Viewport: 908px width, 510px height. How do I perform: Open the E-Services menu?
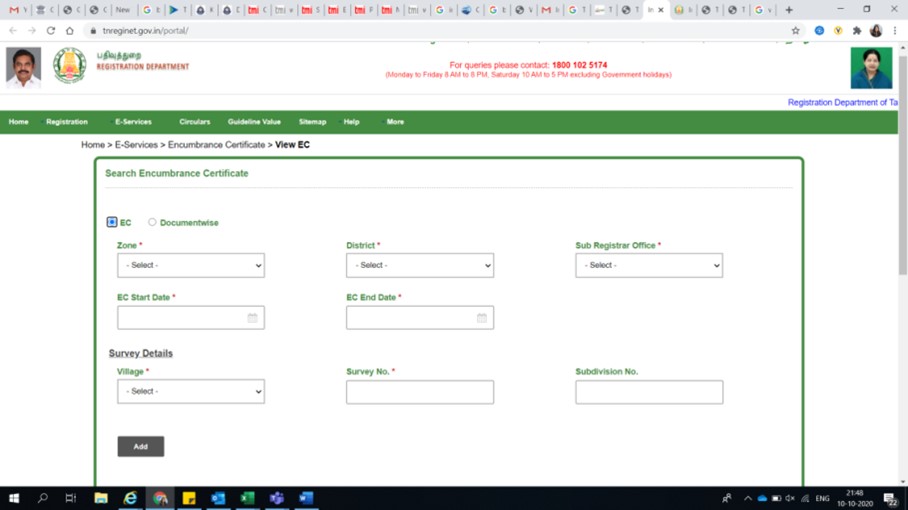133,122
